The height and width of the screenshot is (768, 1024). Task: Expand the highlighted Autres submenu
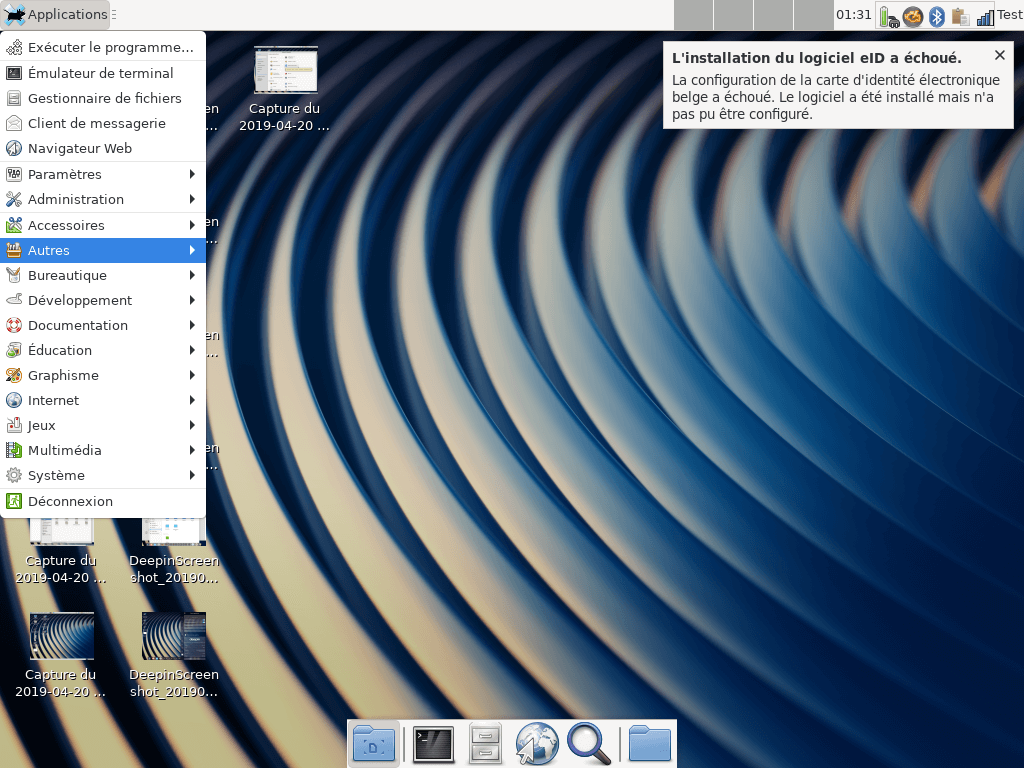(103, 250)
